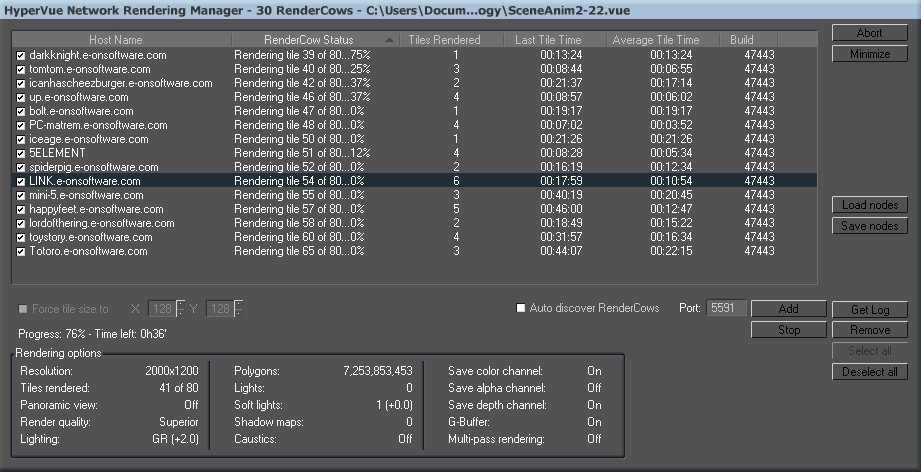Click the Soft lights 1 (+0.0) value
Image resolution: width=921 pixels, height=472 pixels.
pos(395,405)
